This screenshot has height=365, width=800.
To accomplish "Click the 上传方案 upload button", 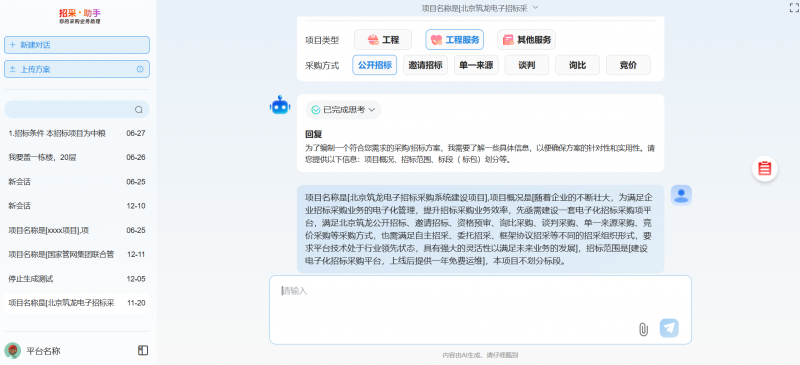I will coord(77,69).
